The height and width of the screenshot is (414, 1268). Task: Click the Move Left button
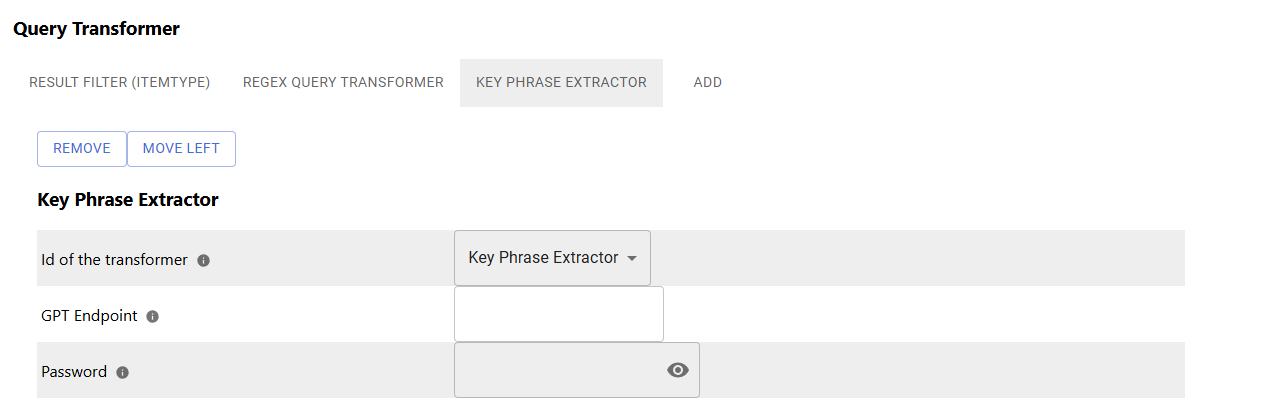click(x=181, y=148)
